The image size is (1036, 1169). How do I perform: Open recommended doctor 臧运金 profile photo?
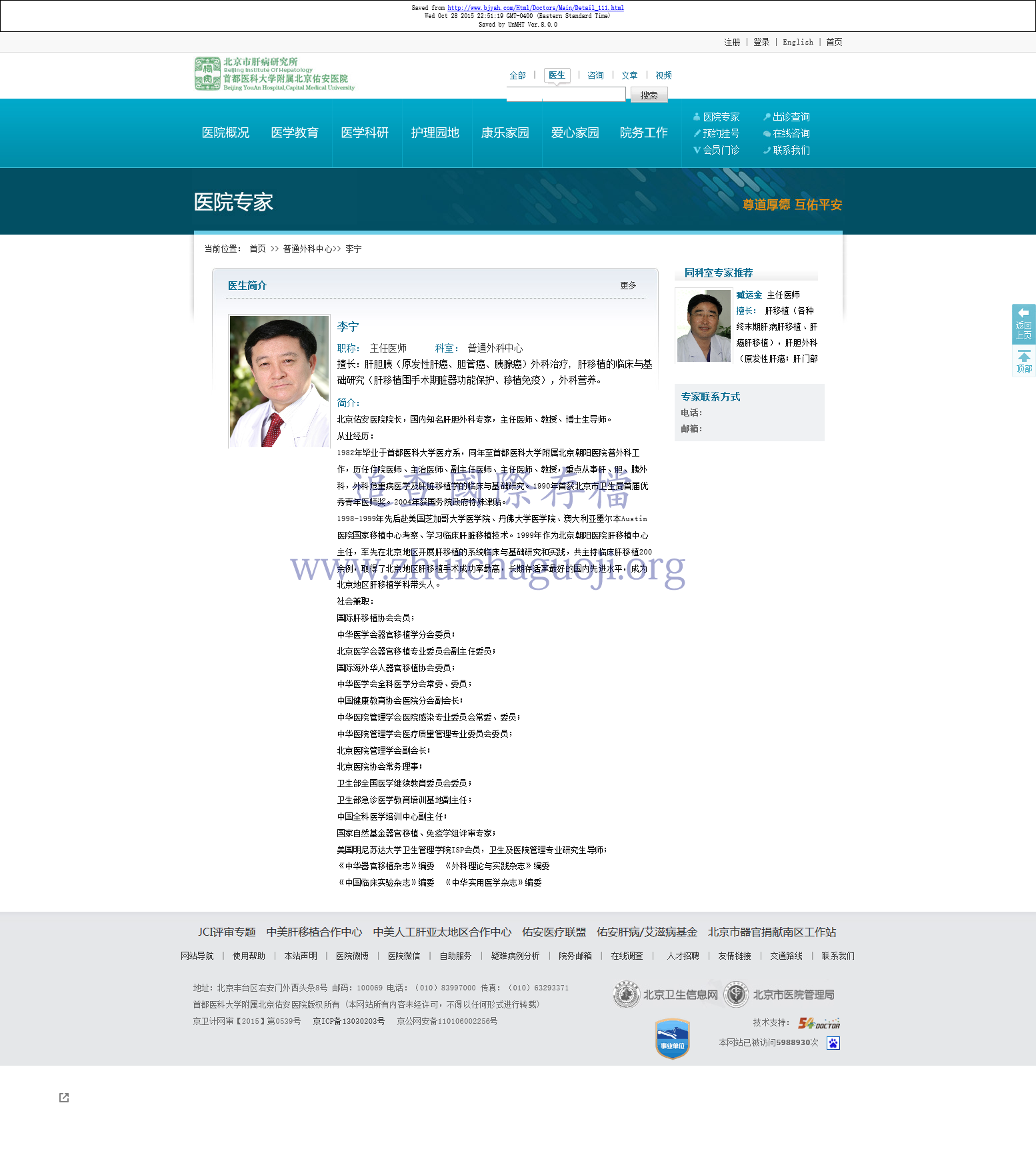click(x=703, y=326)
